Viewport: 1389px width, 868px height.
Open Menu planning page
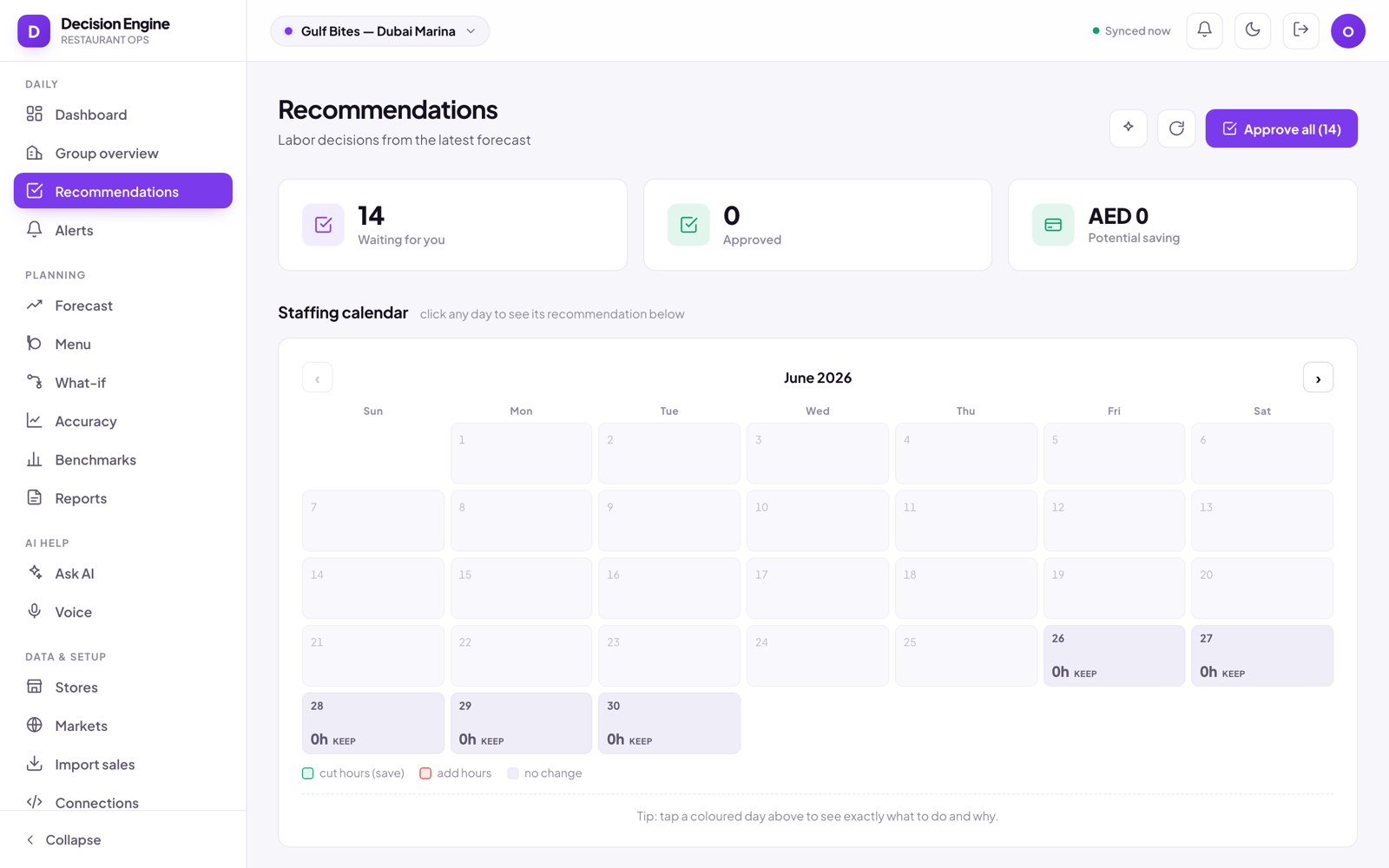[123, 344]
